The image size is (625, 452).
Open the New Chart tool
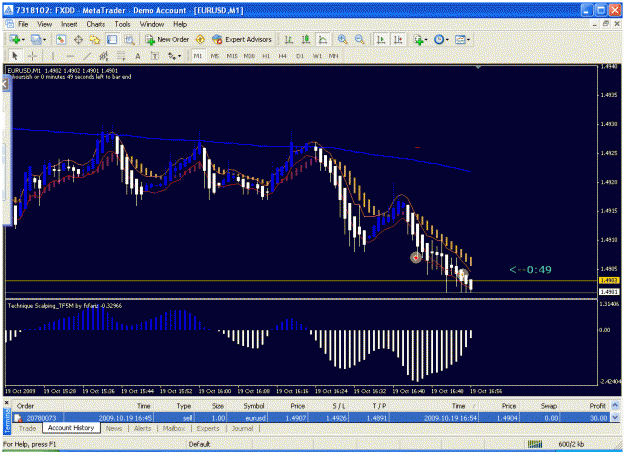point(15,39)
